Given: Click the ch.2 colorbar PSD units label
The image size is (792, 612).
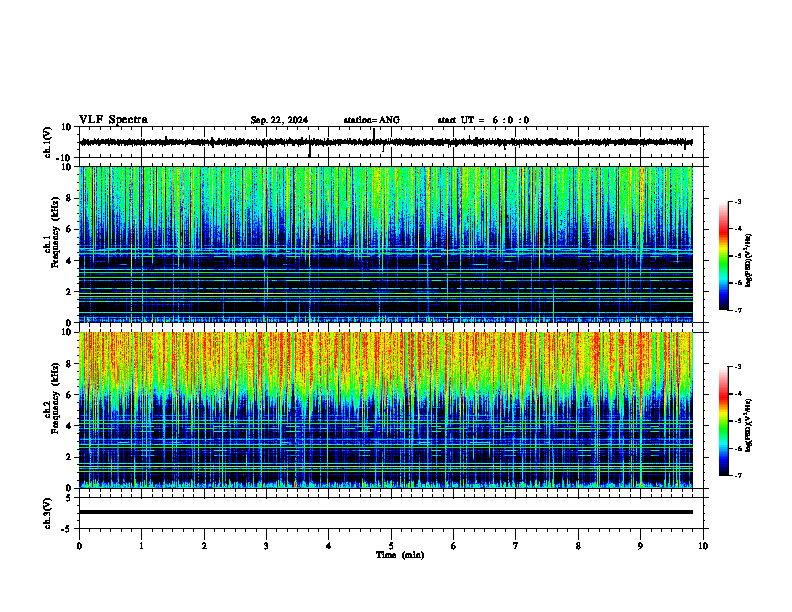Looking at the screenshot, I should coord(749,425).
